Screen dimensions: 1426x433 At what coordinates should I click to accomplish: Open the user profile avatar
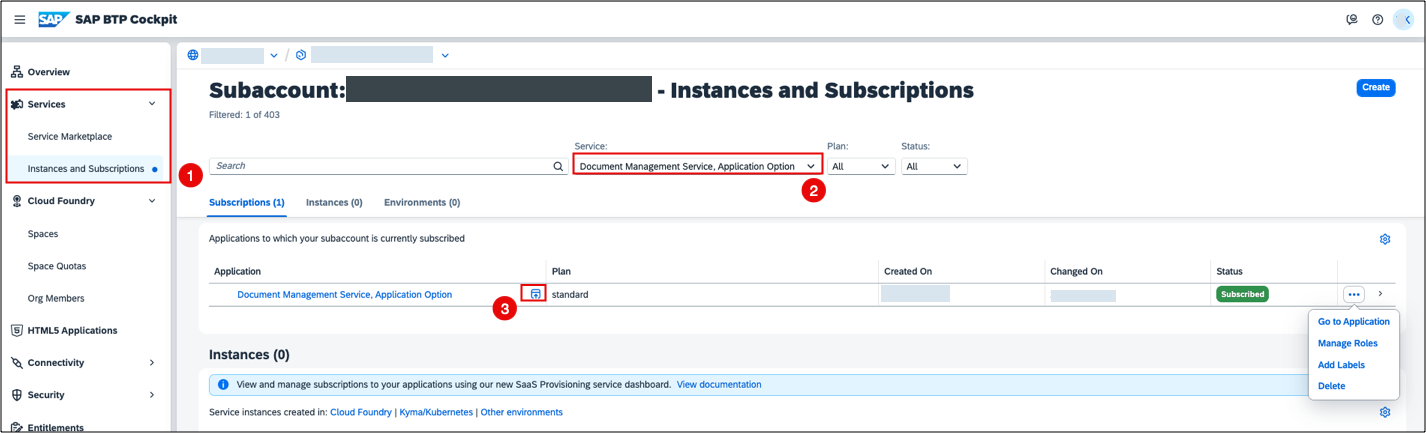pyautogui.click(x=1403, y=20)
